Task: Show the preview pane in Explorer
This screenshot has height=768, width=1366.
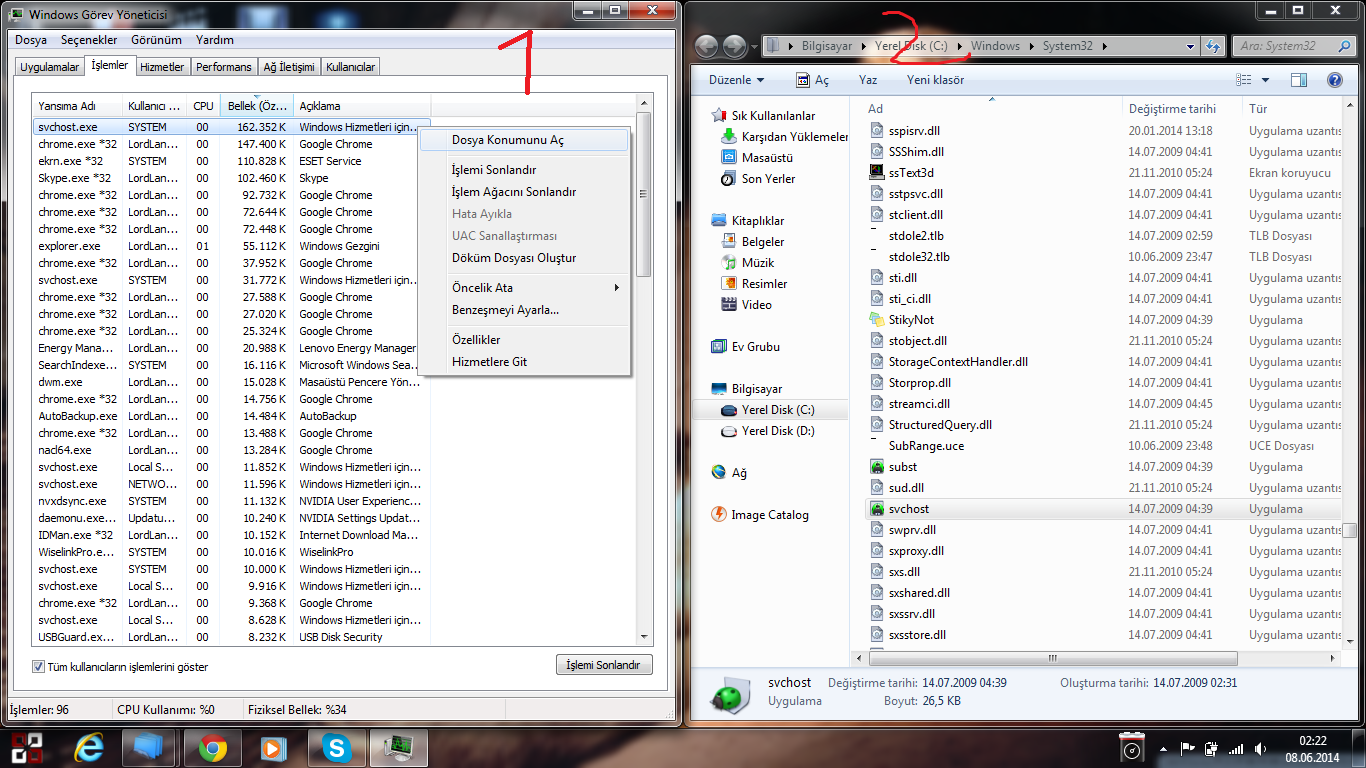Action: pyautogui.click(x=1299, y=80)
